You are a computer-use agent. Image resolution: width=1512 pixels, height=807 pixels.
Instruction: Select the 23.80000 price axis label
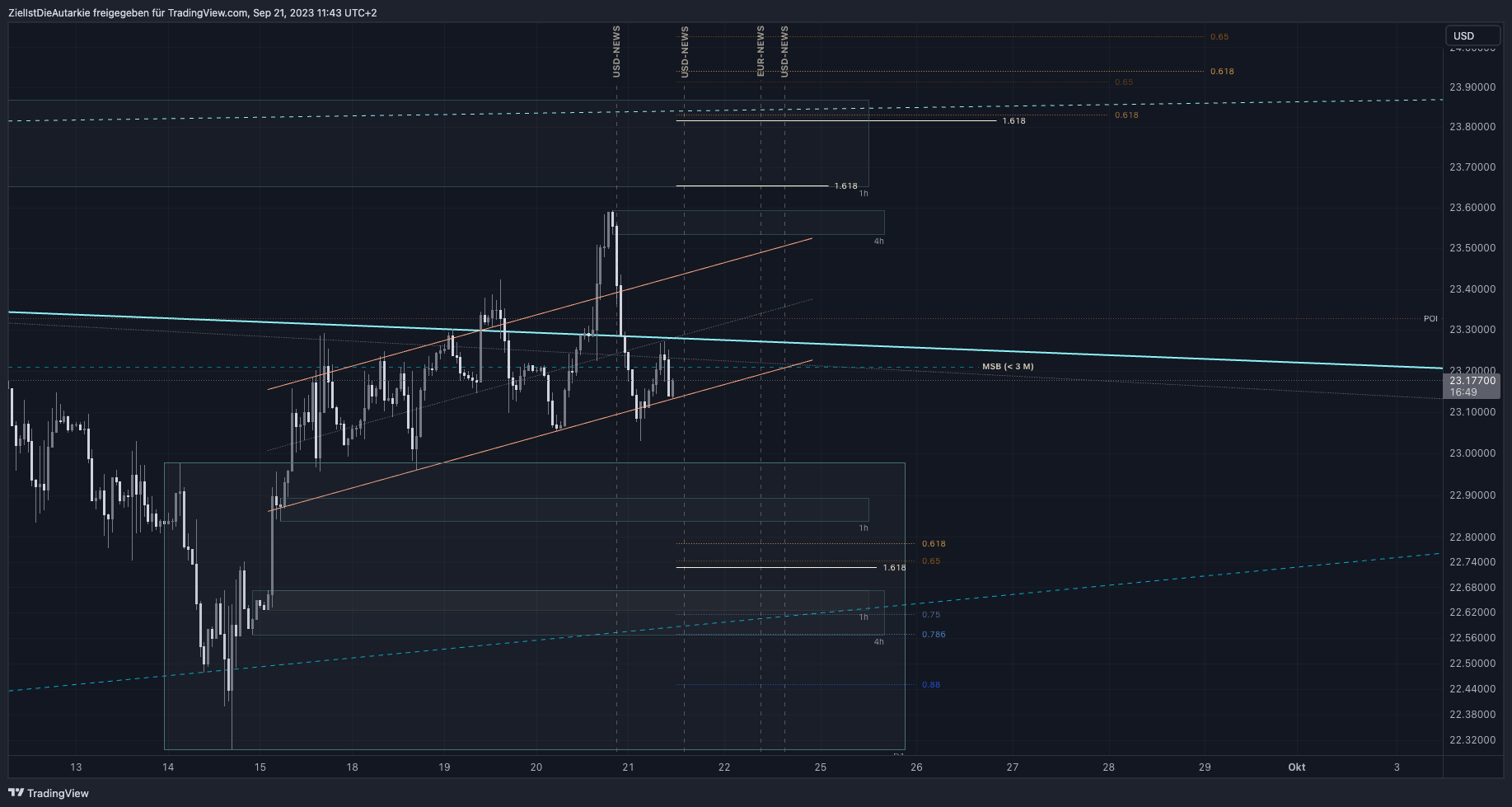coord(1472,126)
